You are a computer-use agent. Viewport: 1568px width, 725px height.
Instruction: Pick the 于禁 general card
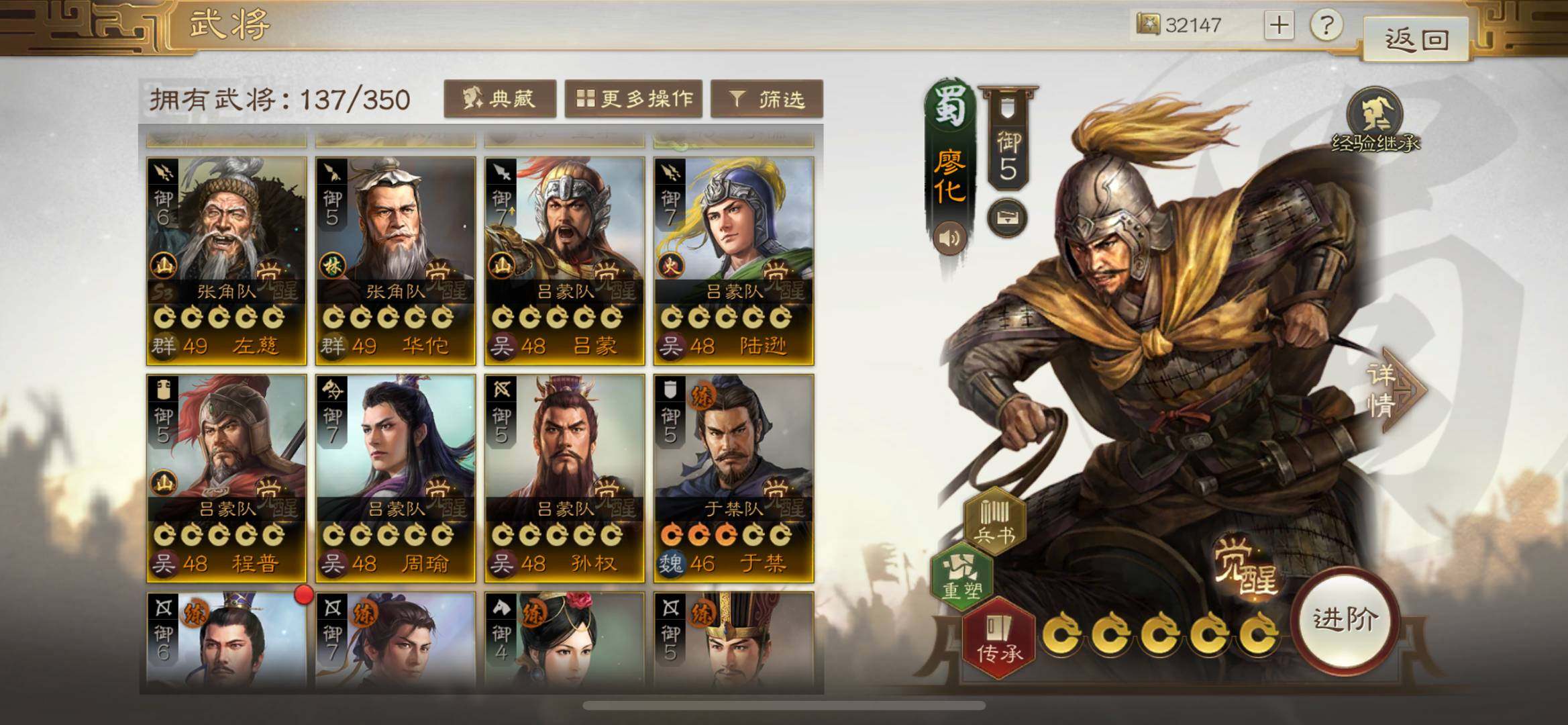coord(734,479)
